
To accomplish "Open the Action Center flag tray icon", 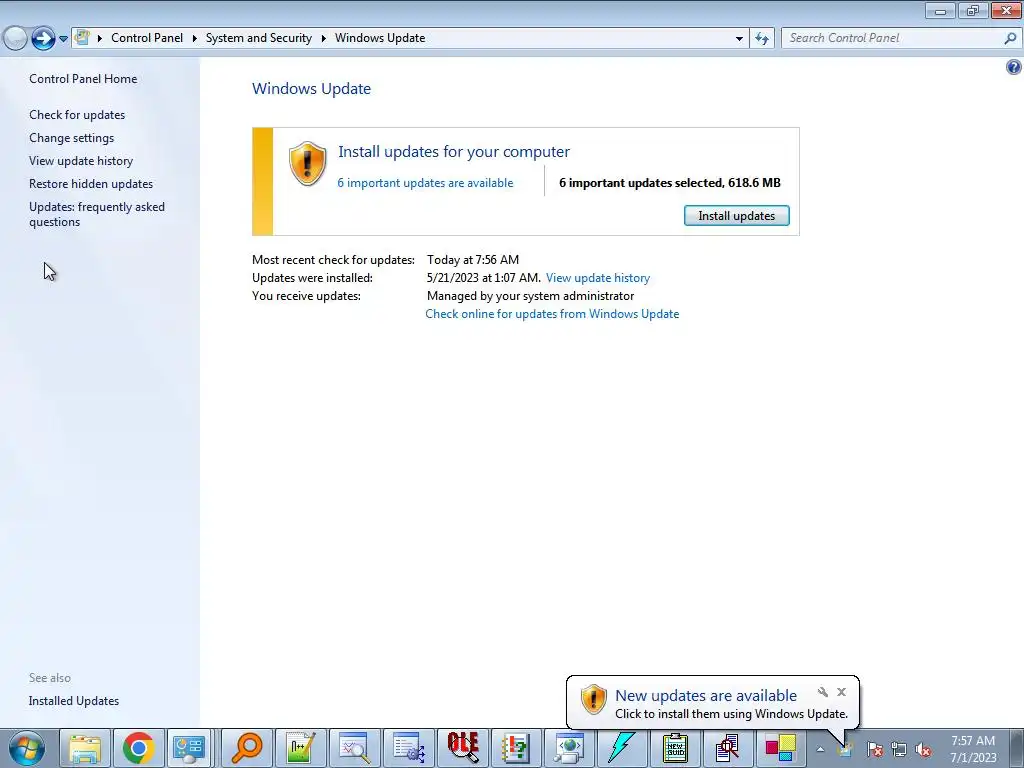I will [874, 750].
